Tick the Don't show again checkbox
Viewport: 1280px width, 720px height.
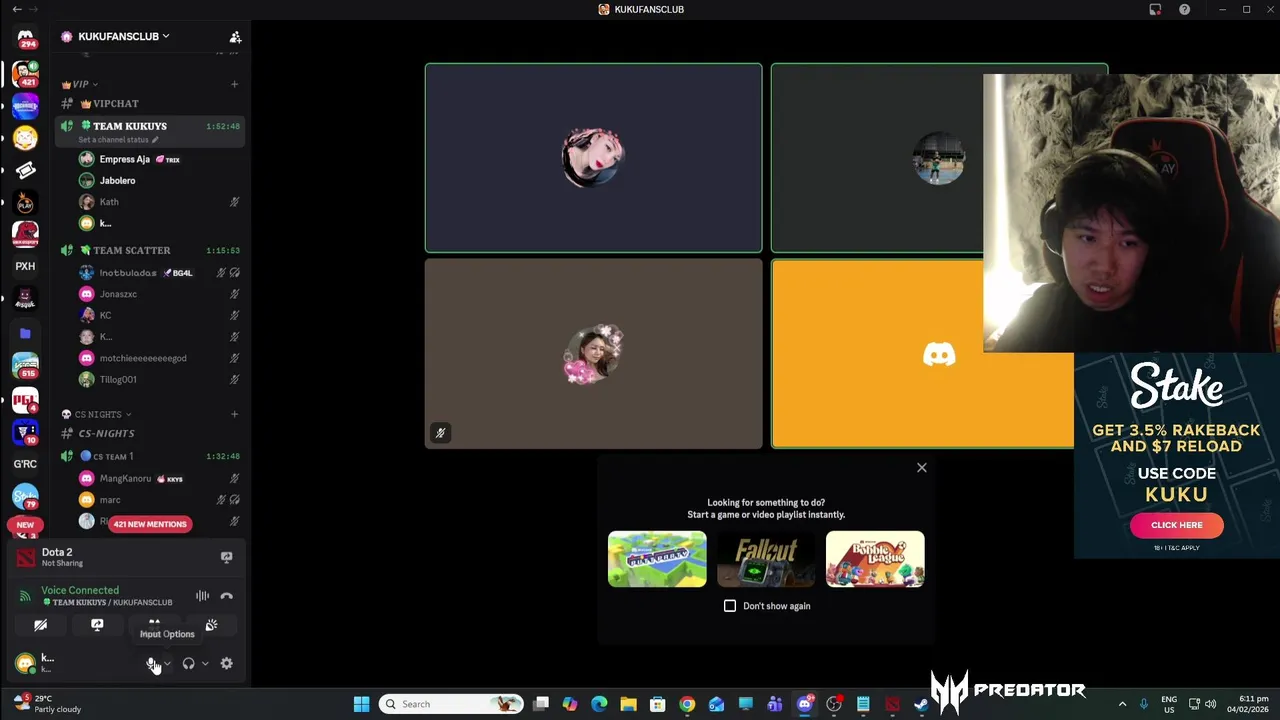point(730,606)
